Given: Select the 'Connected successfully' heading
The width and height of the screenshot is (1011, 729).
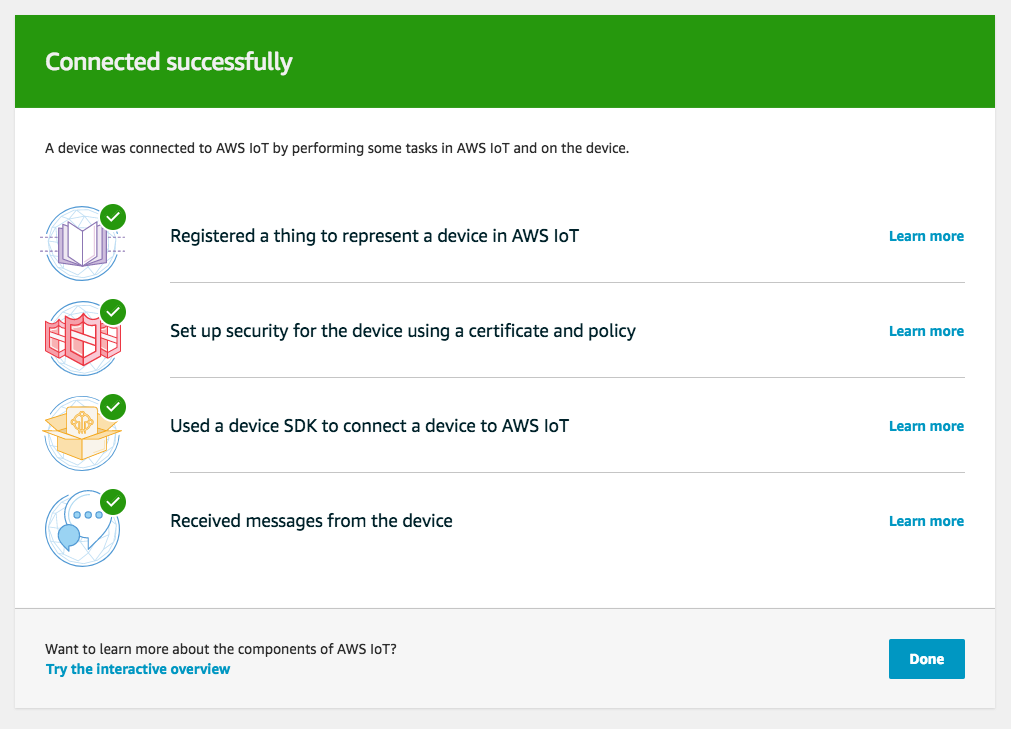Looking at the screenshot, I should (169, 62).
